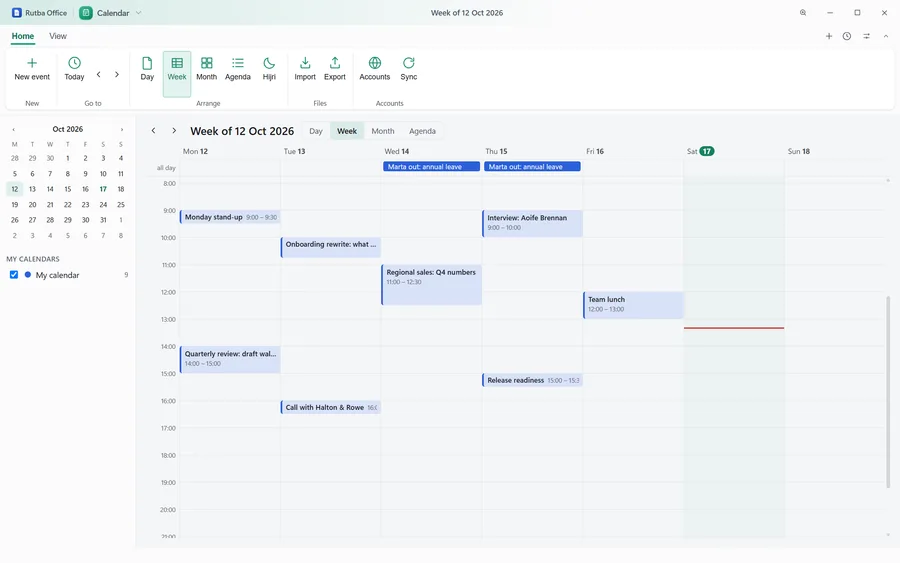
Task: Open the View ribbon tab
Action: (x=58, y=36)
